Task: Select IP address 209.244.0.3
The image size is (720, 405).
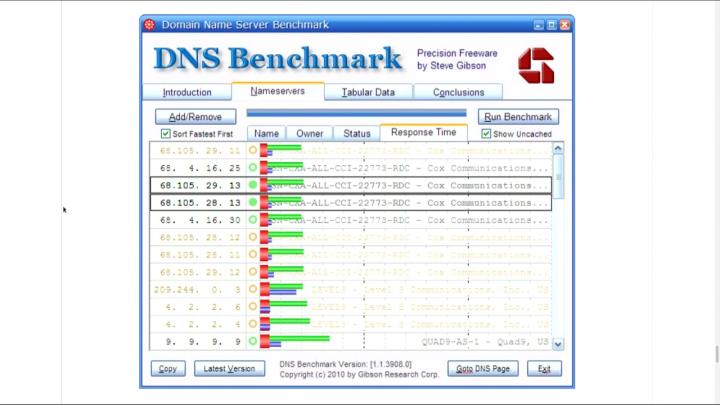Action: pos(197,290)
